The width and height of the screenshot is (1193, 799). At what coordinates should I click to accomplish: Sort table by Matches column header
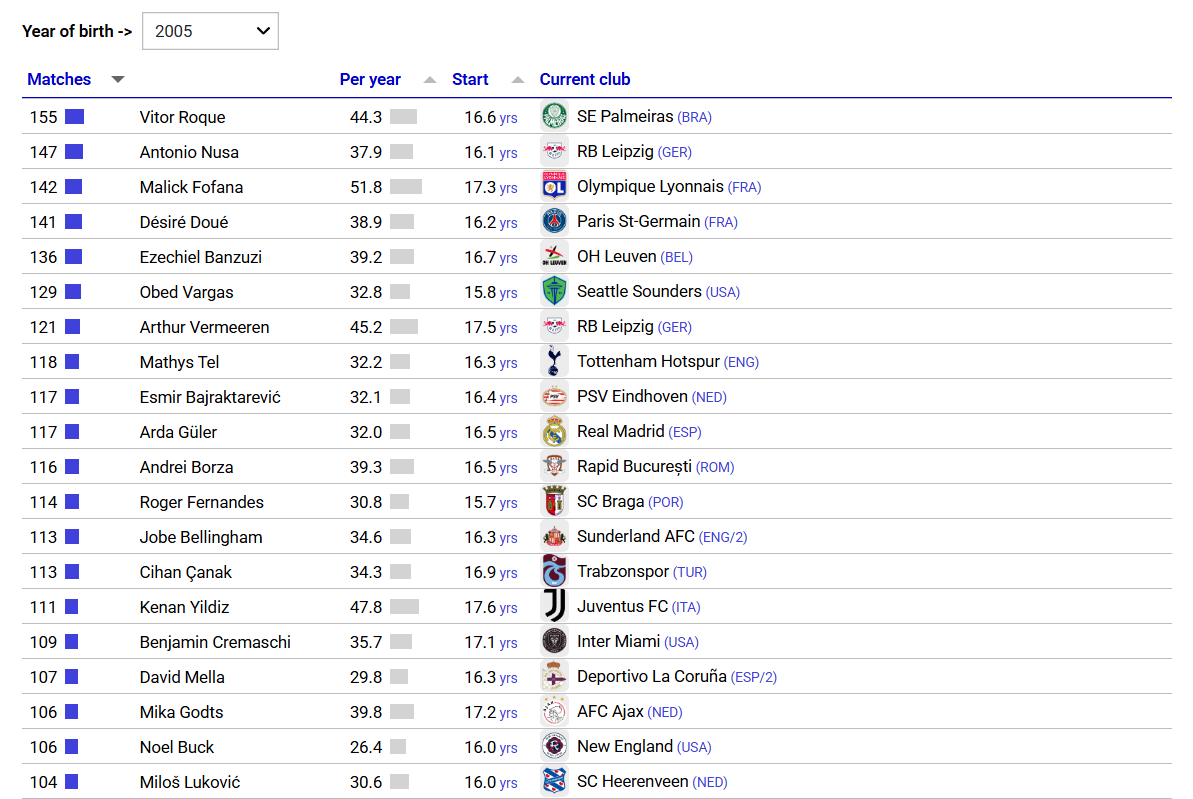click(x=59, y=80)
